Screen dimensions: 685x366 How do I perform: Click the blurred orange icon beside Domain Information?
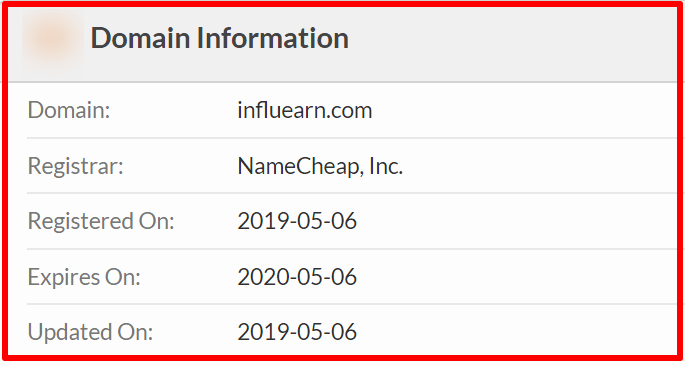tap(53, 38)
